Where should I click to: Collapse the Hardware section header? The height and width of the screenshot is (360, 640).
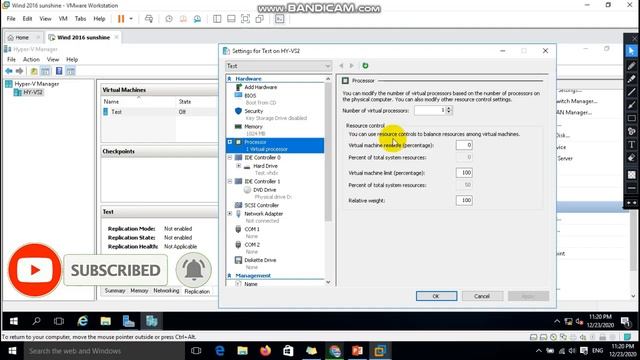click(229, 78)
